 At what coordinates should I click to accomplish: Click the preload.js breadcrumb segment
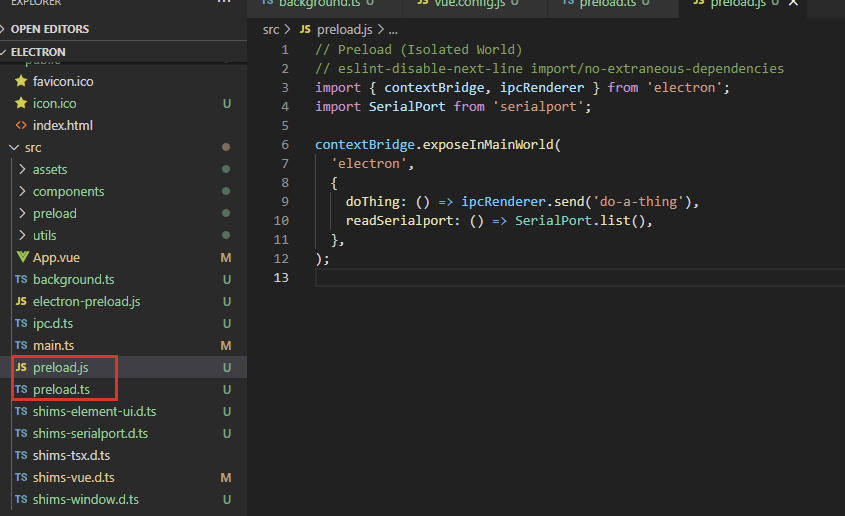coord(344,30)
